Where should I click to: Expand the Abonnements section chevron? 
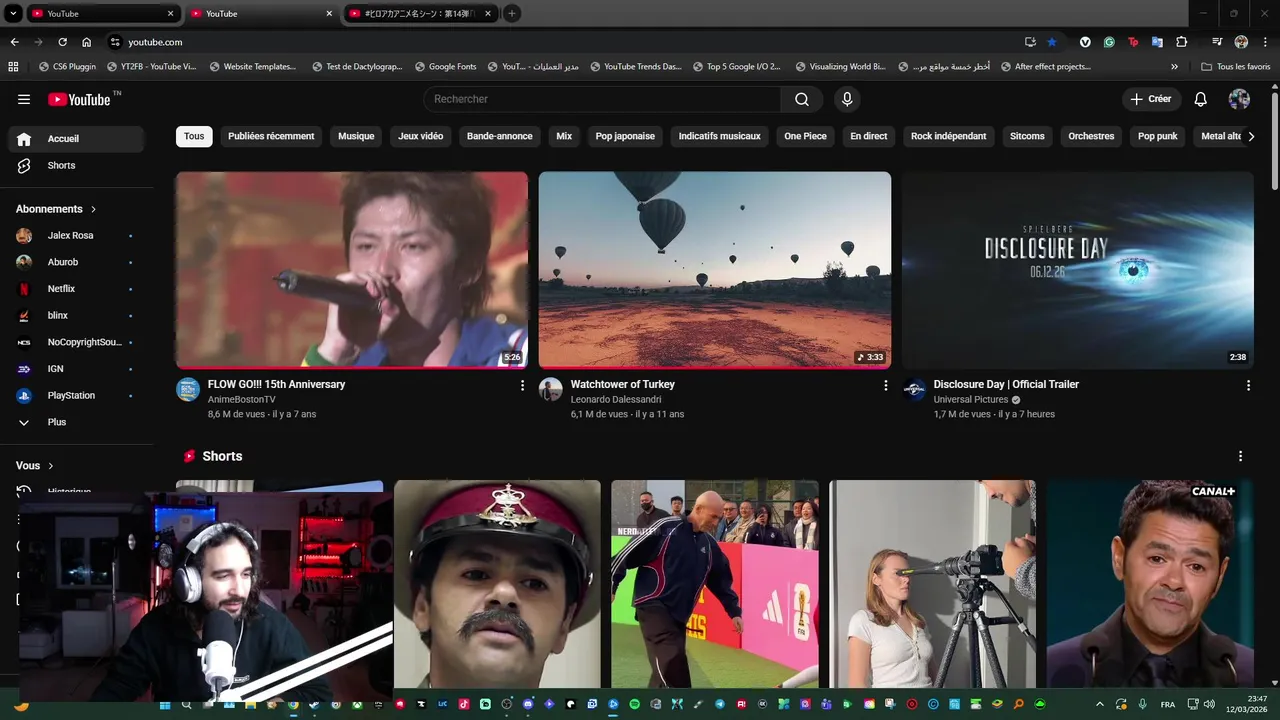94,209
